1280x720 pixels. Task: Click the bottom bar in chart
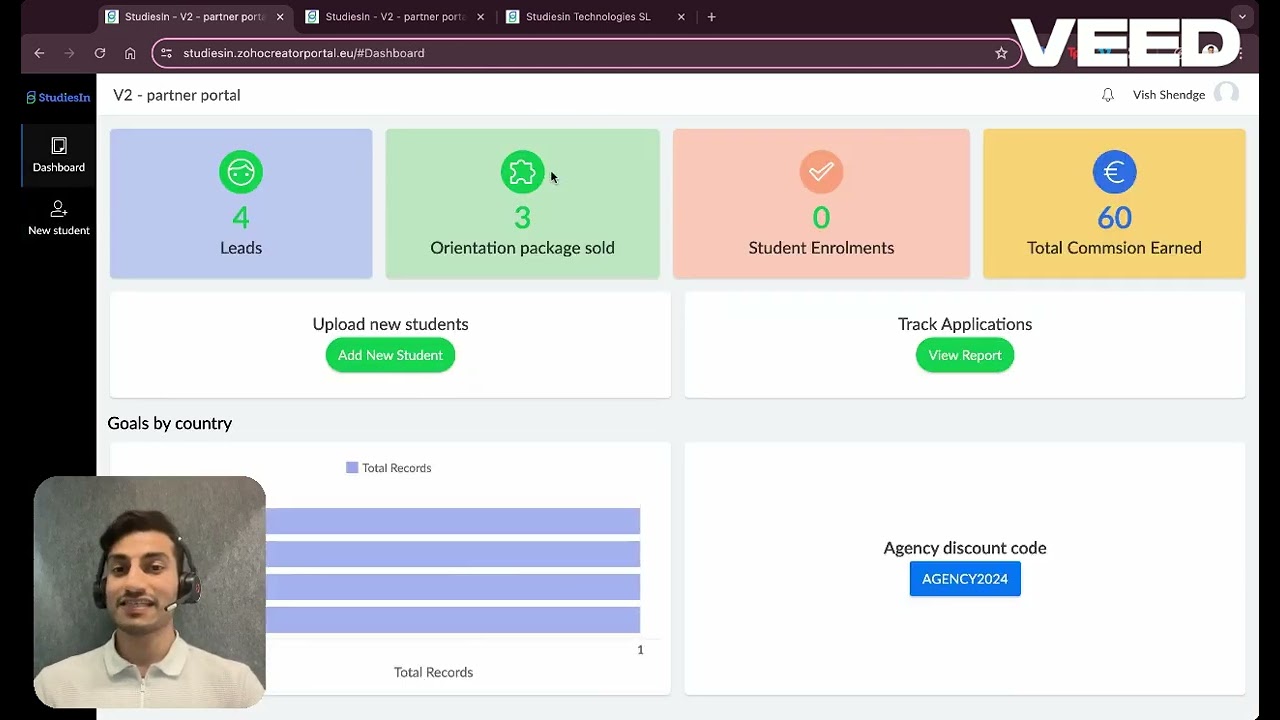tap(453, 620)
